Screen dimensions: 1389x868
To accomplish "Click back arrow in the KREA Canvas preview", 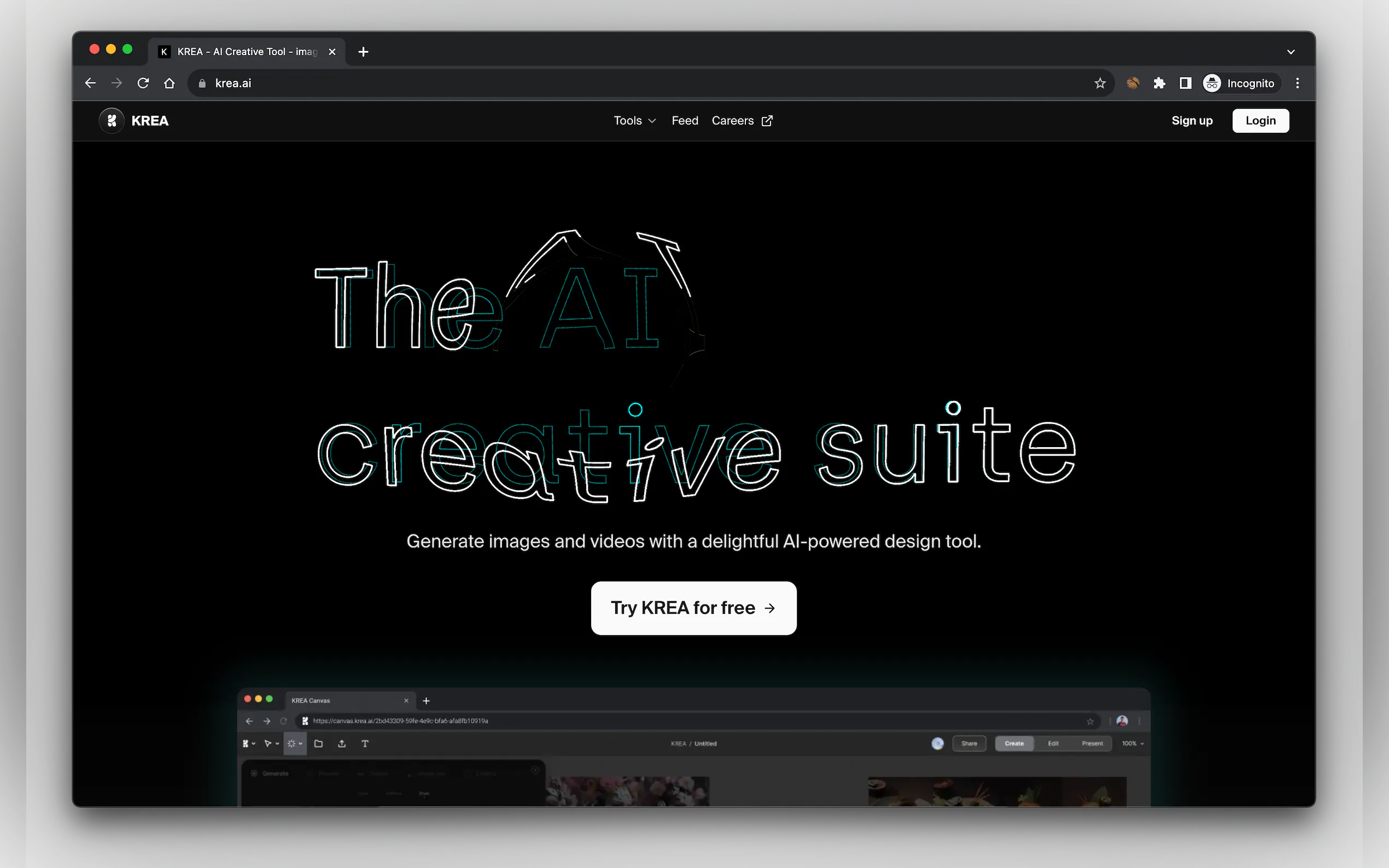I will 249,721.
